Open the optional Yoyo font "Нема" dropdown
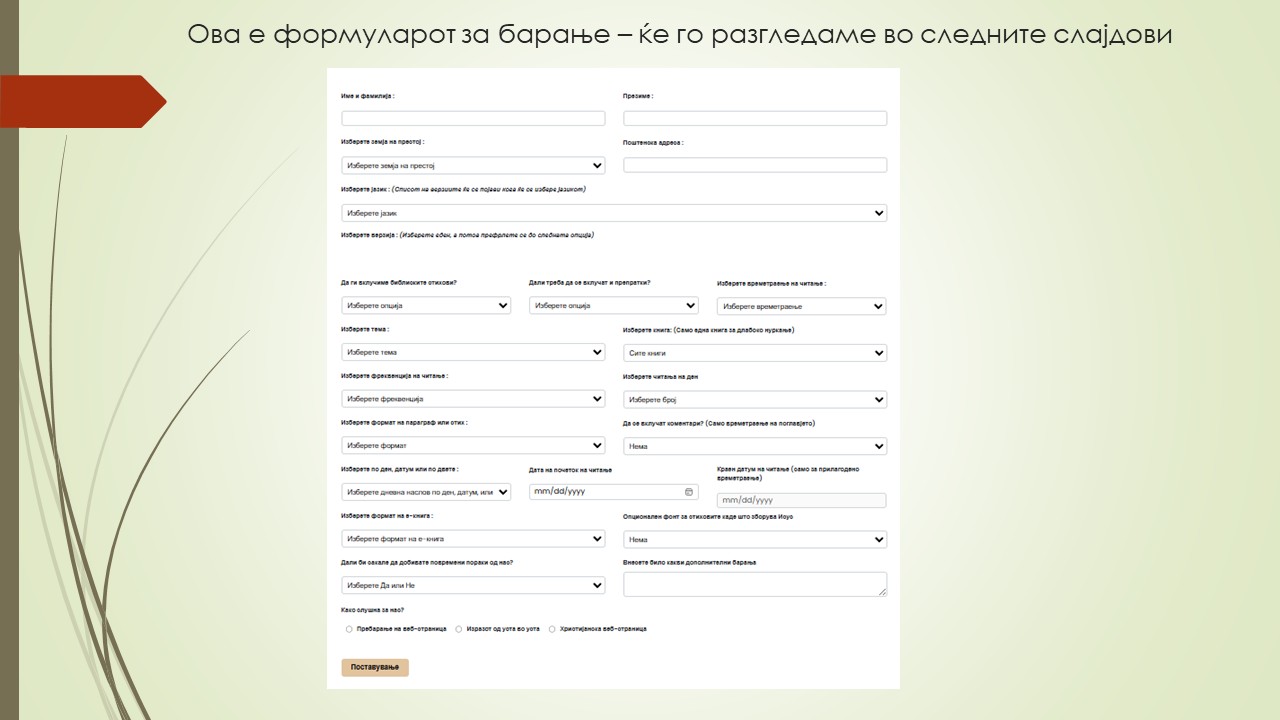Viewport: 1280px width, 720px height. click(755, 539)
